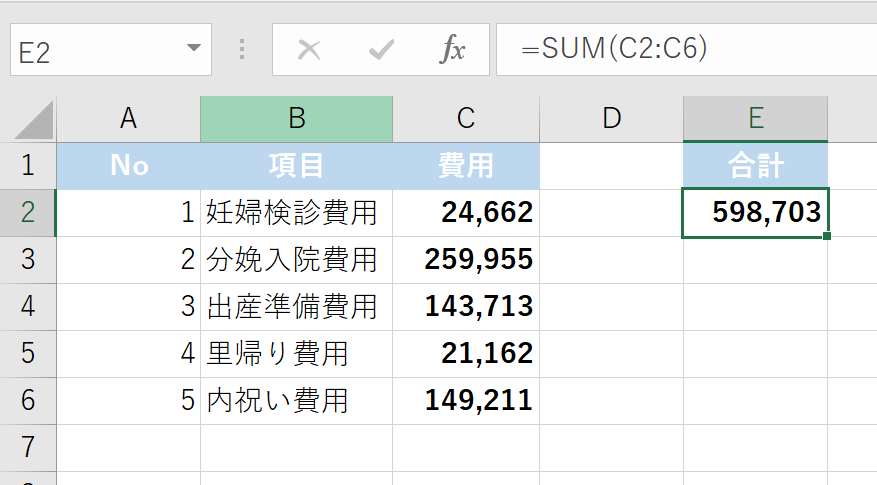Image resolution: width=877 pixels, height=485 pixels.
Task: Click the 合計 header cell
Action: click(x=755, y=165)
